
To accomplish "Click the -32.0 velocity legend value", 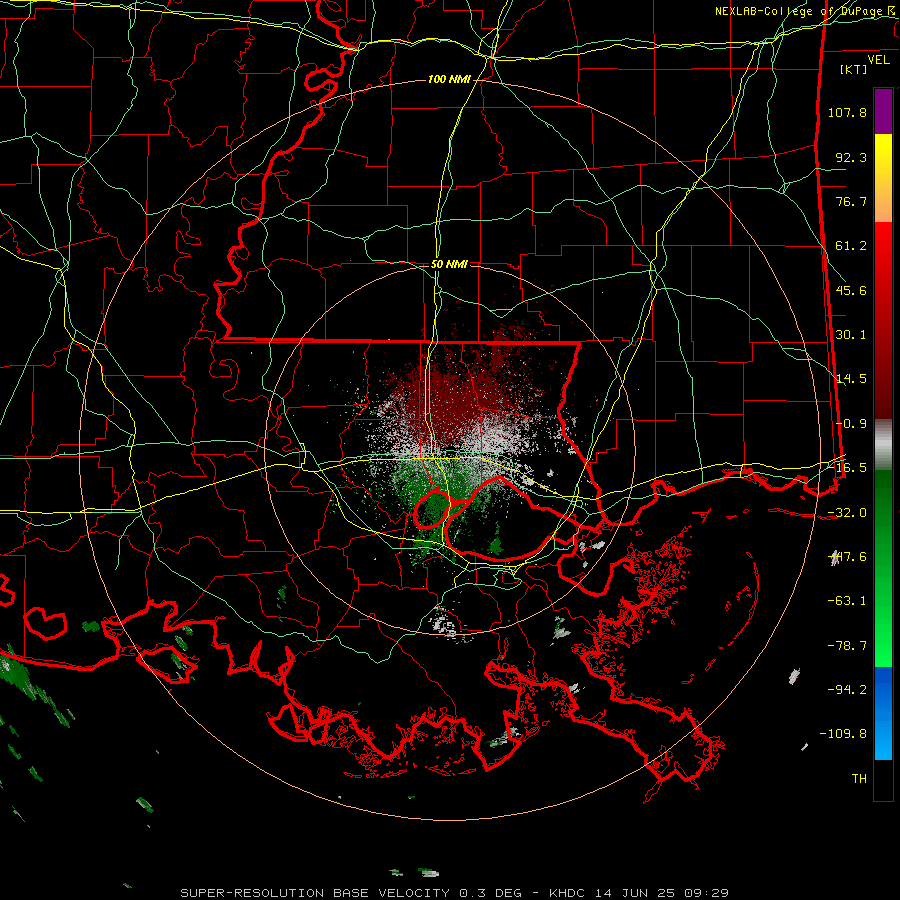I will 847,513.
